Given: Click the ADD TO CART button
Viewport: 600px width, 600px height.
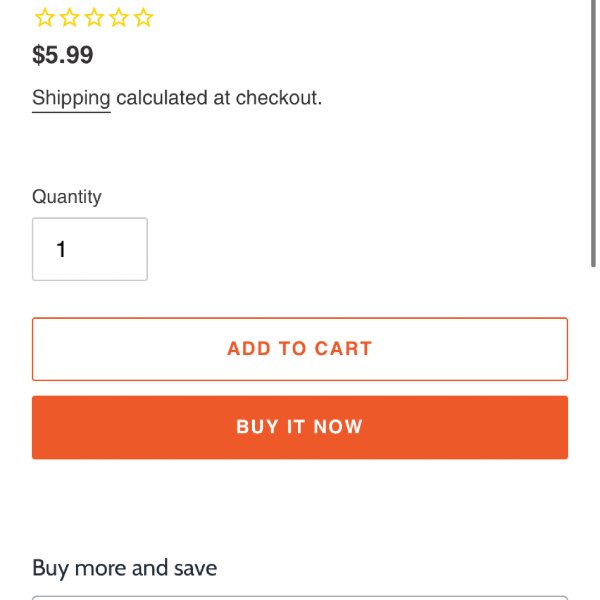Looking at the screenshot, I should pos(300,349).
